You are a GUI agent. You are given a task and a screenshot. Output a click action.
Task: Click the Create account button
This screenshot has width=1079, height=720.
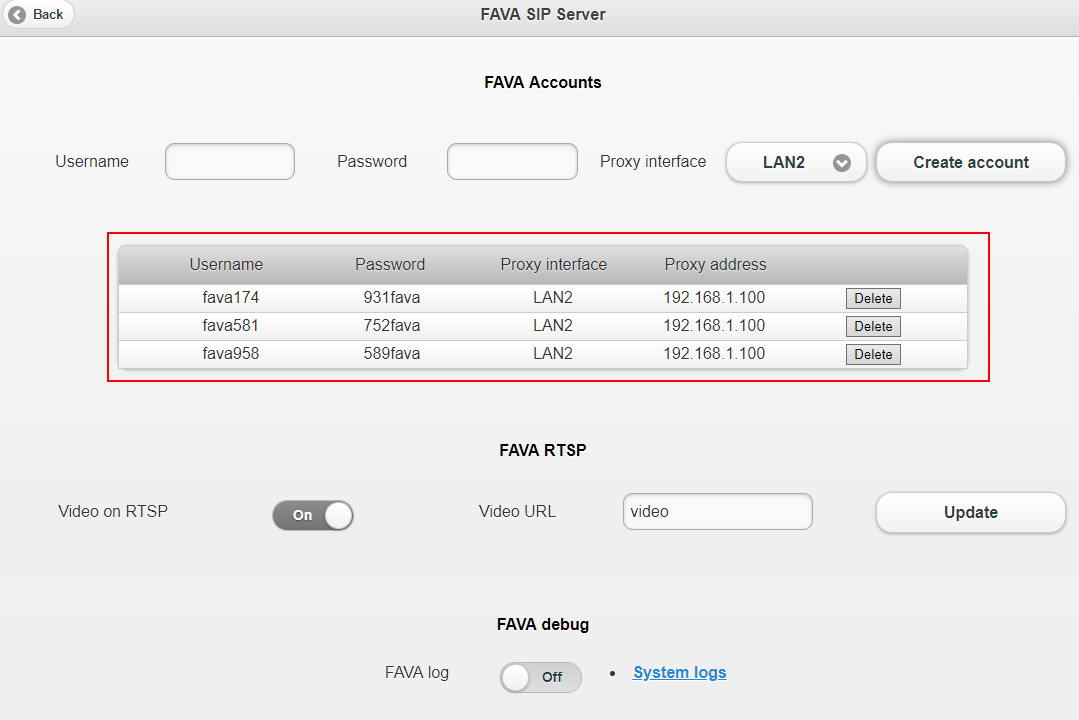click(x=970, y=162)
